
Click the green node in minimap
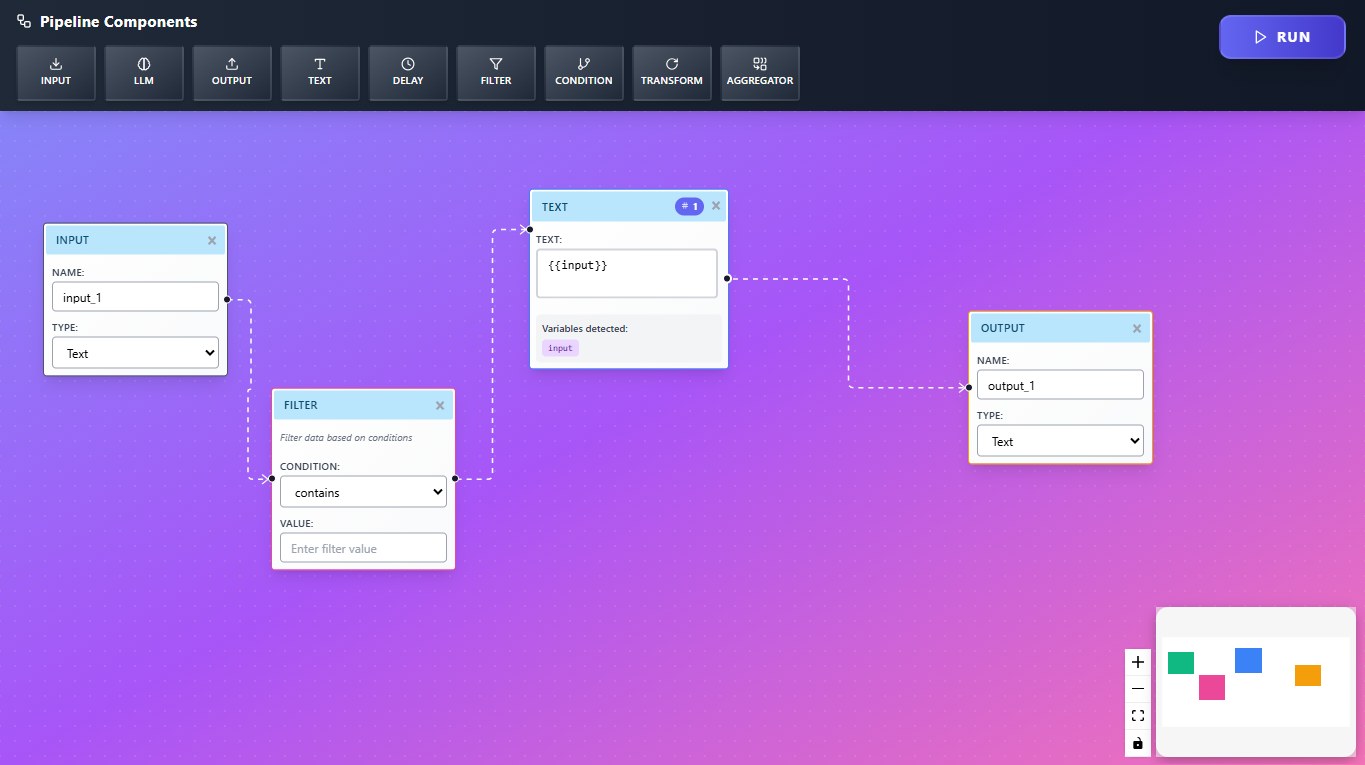[1181, 663]
